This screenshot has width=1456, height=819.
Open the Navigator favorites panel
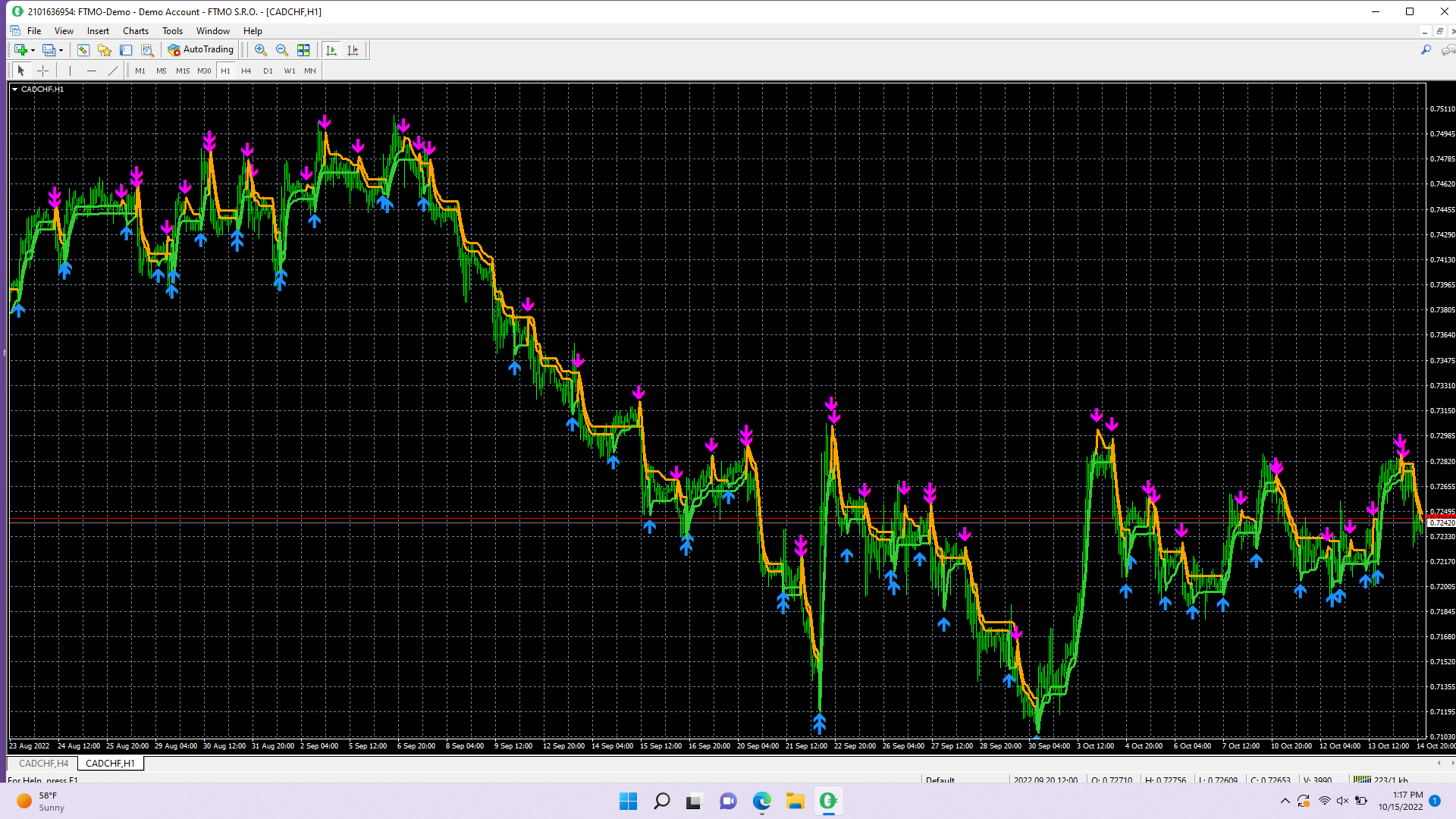click(x=105, y=50)
